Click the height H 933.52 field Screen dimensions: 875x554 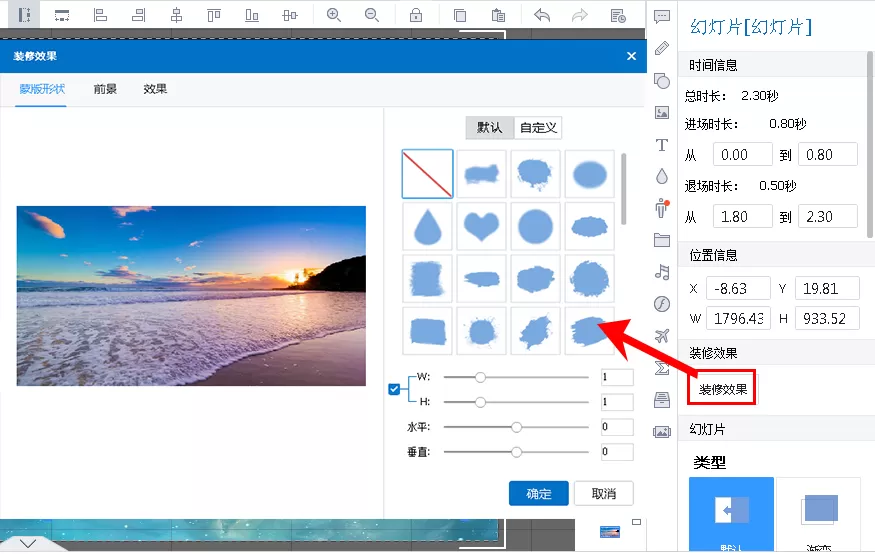point(827,319)
